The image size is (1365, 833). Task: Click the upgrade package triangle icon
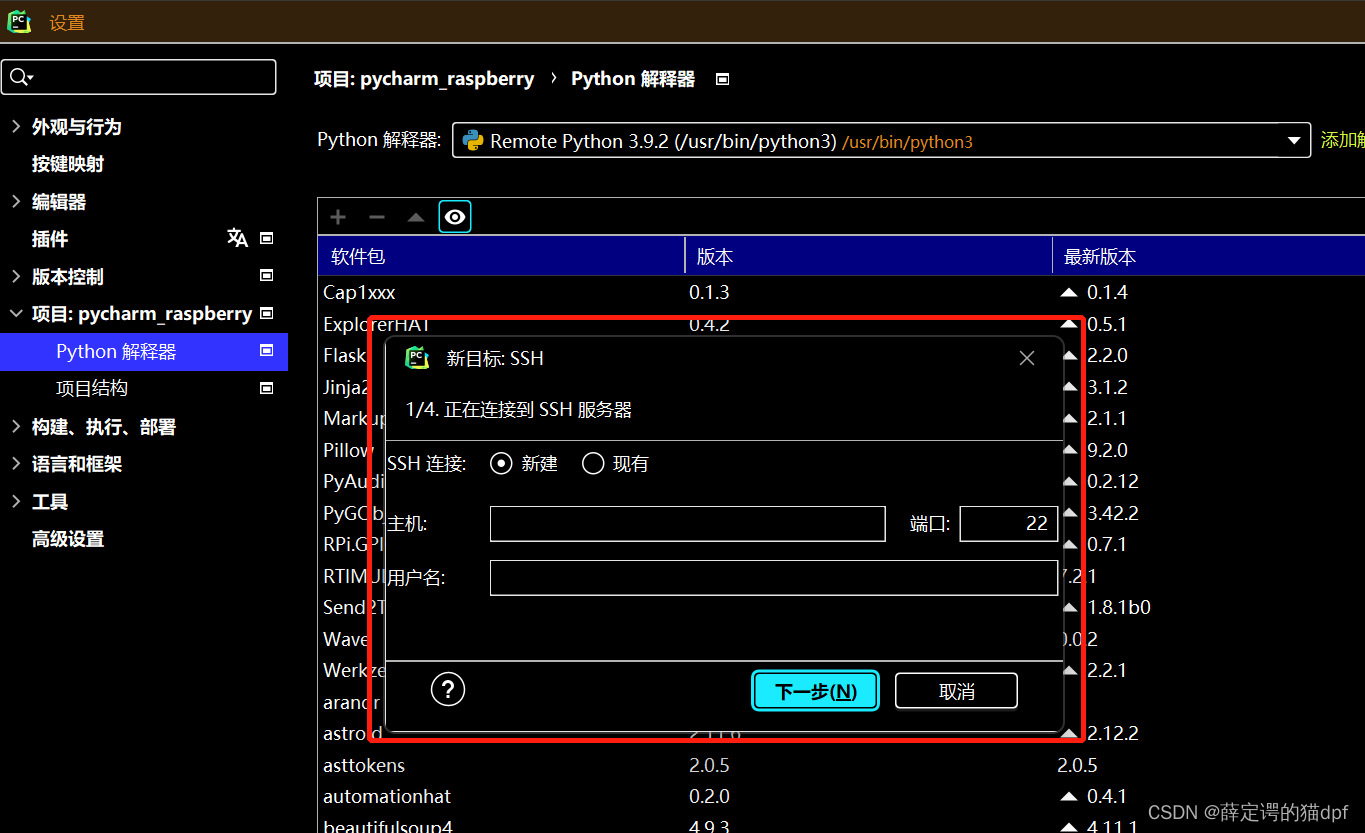point(416,217)
